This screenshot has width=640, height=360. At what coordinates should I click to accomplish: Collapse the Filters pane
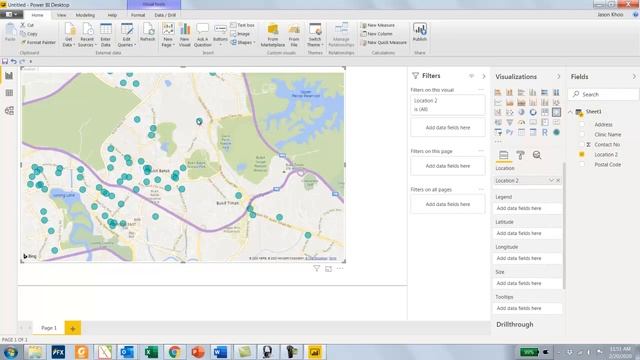pos(484,76)
